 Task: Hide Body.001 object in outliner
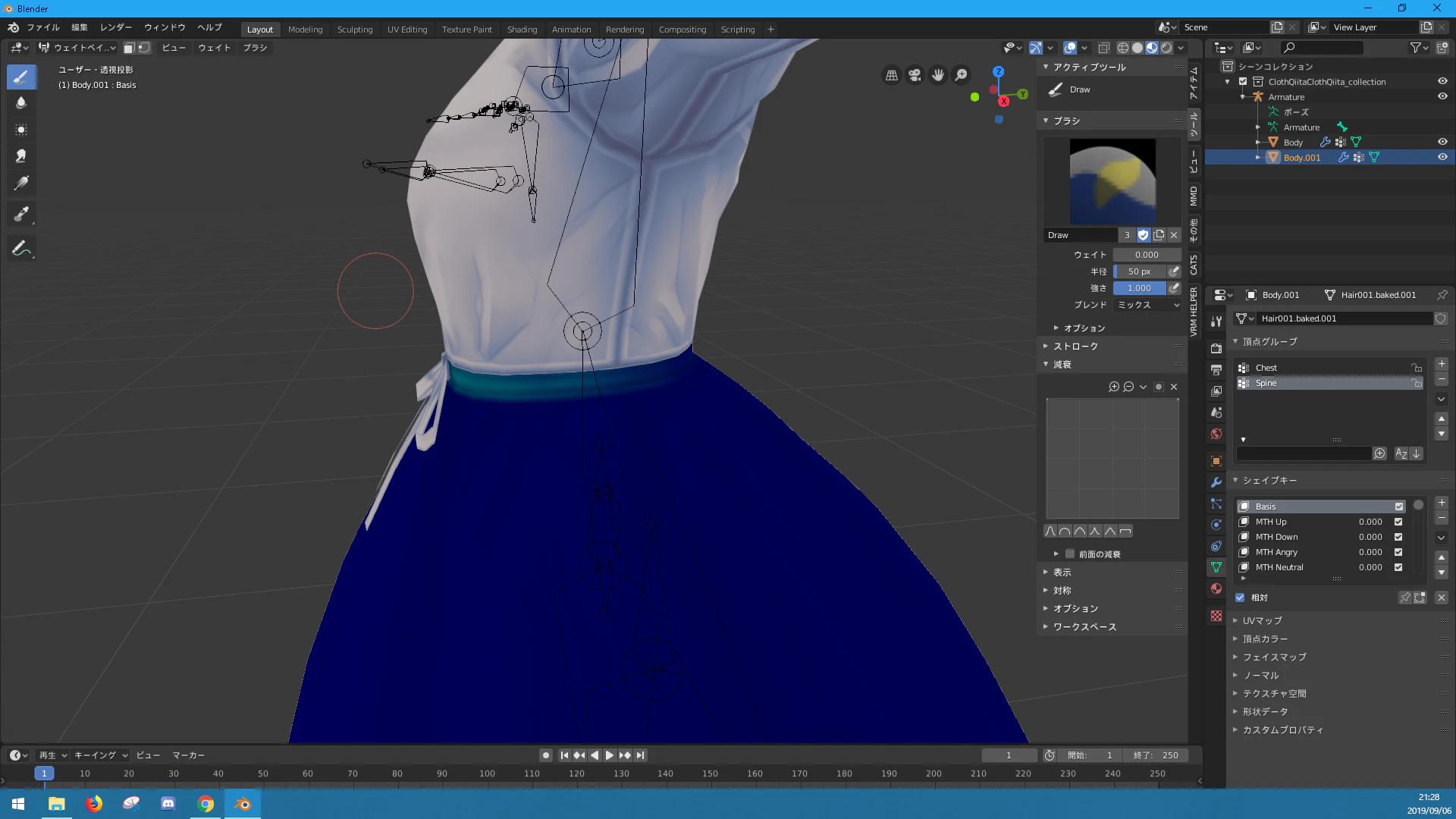1442,157
